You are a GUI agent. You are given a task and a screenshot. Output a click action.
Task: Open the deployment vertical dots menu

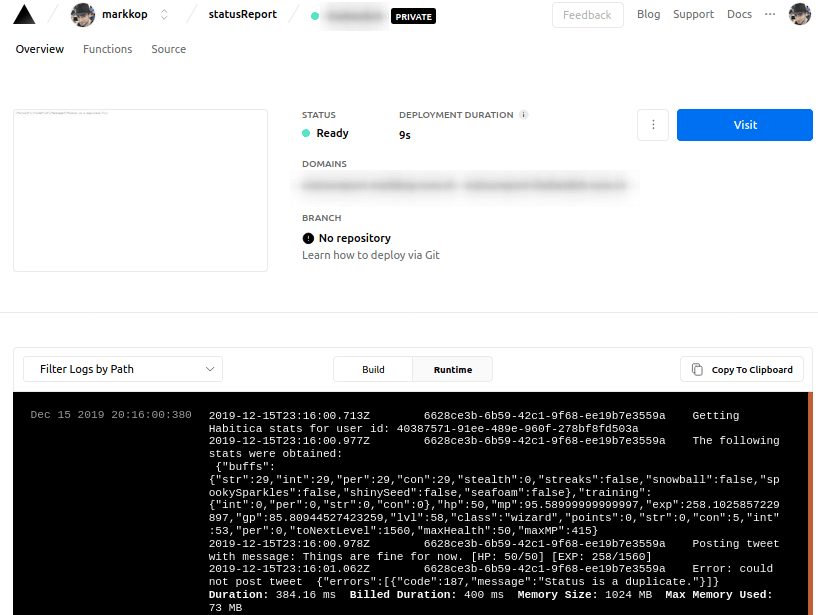653,125
